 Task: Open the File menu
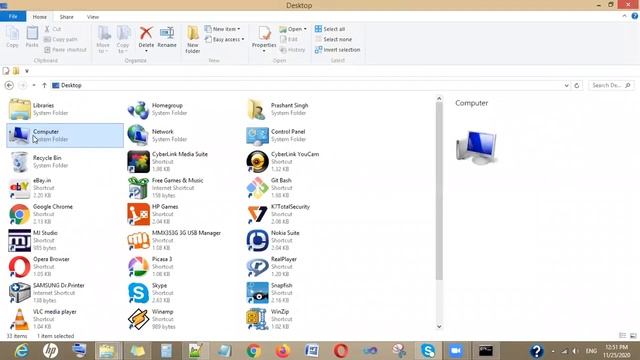pyautogui.click(x=13, y=16)
